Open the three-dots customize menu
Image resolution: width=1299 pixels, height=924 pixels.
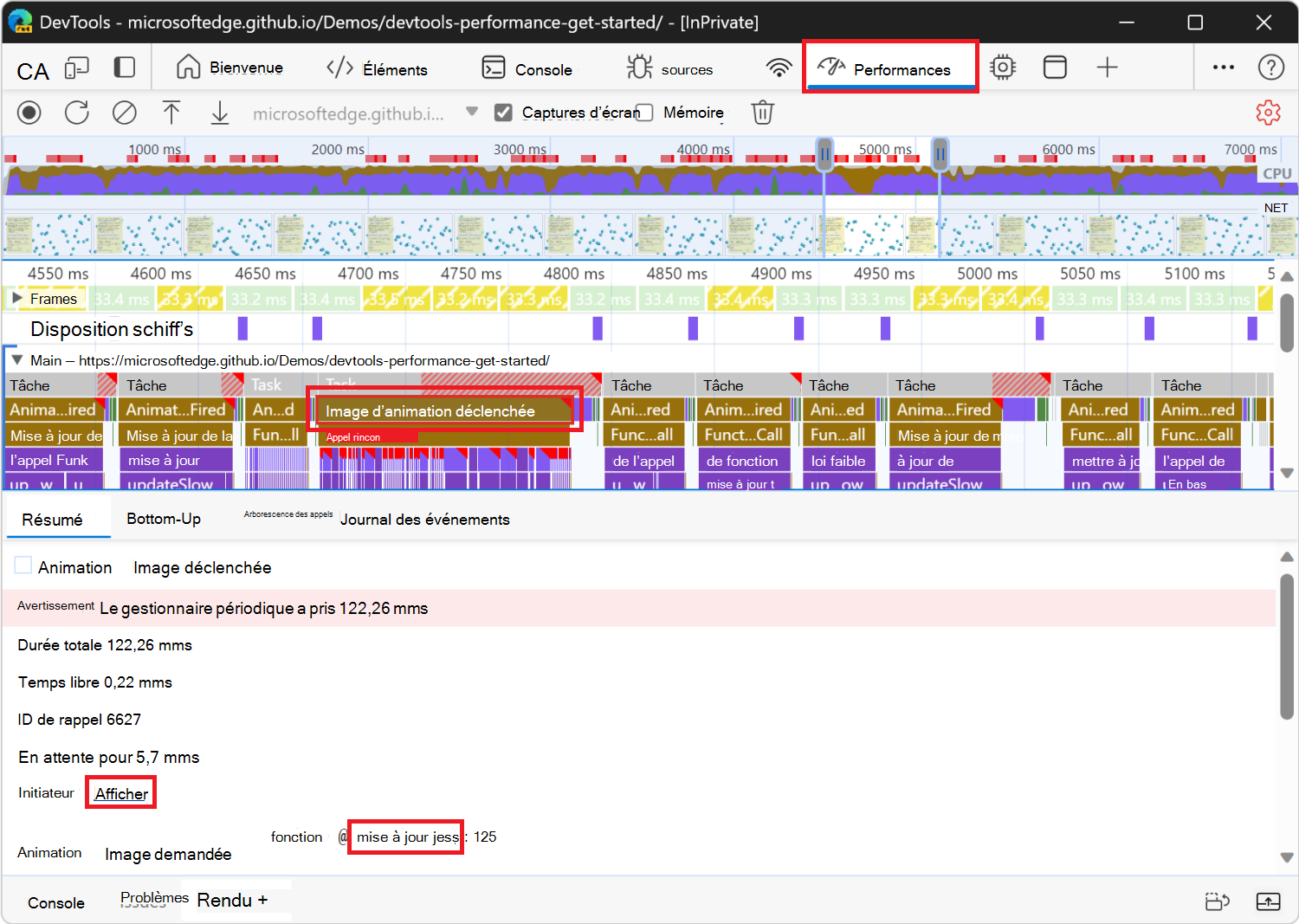(1224, 68)
